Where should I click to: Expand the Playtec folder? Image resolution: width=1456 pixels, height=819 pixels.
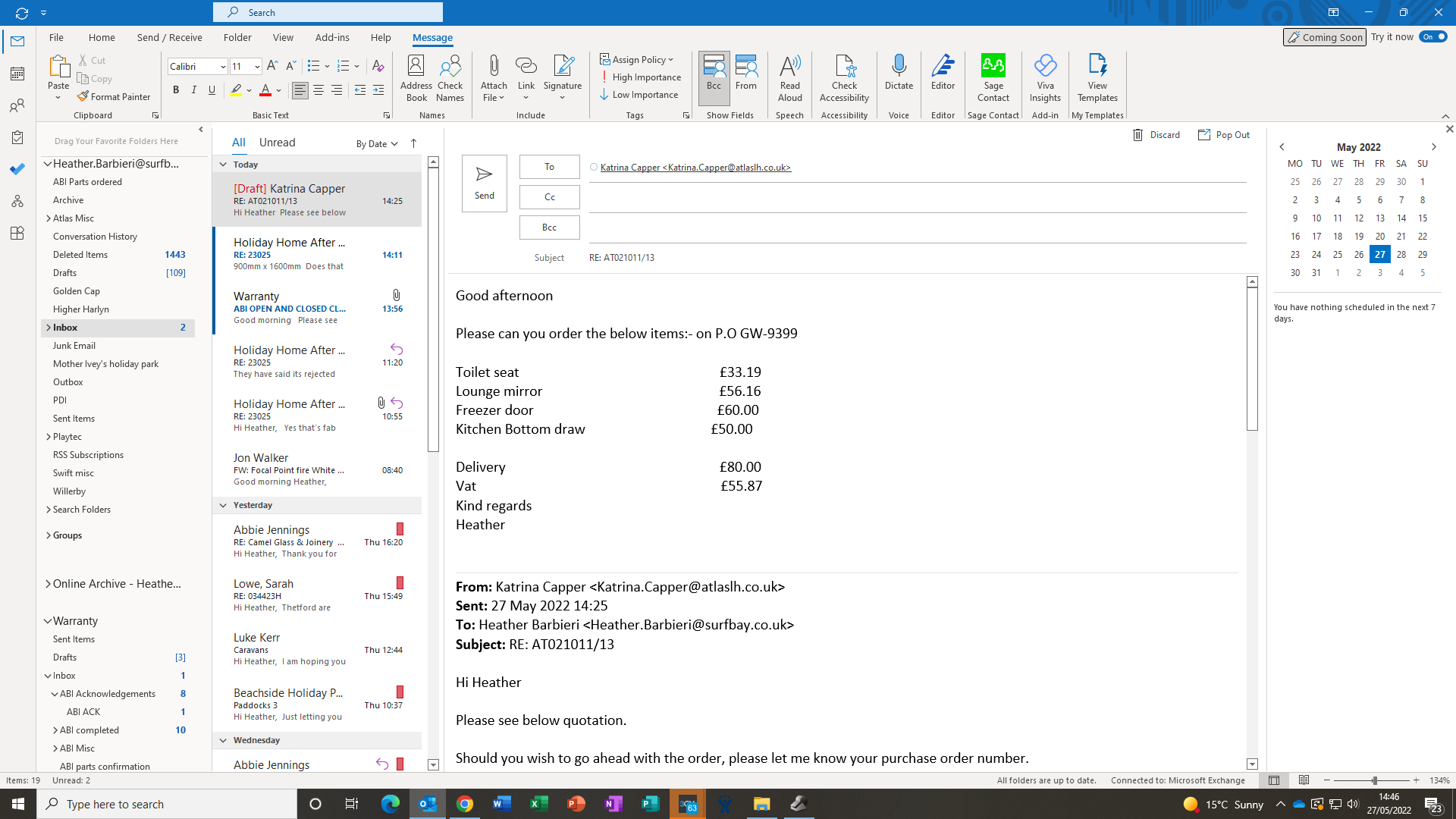point(49,437)
